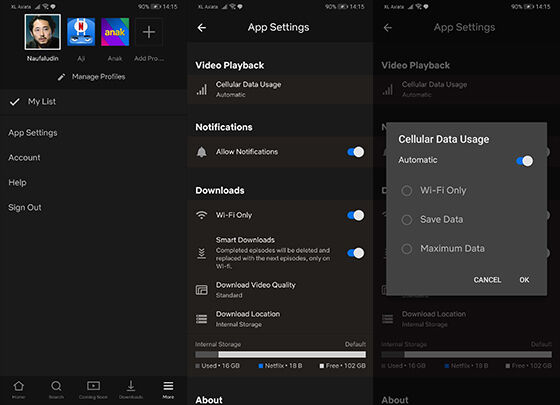Viewport: 560px width, 405px height.
Task: Click the About heading in the middle screen
Action: 209,400
